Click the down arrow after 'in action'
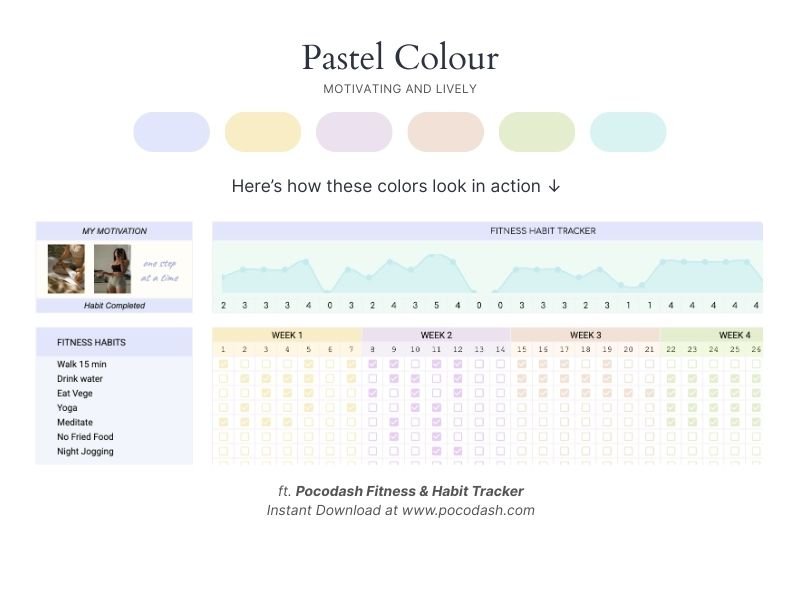The image size is (800, 600). [x=555, y=187]
